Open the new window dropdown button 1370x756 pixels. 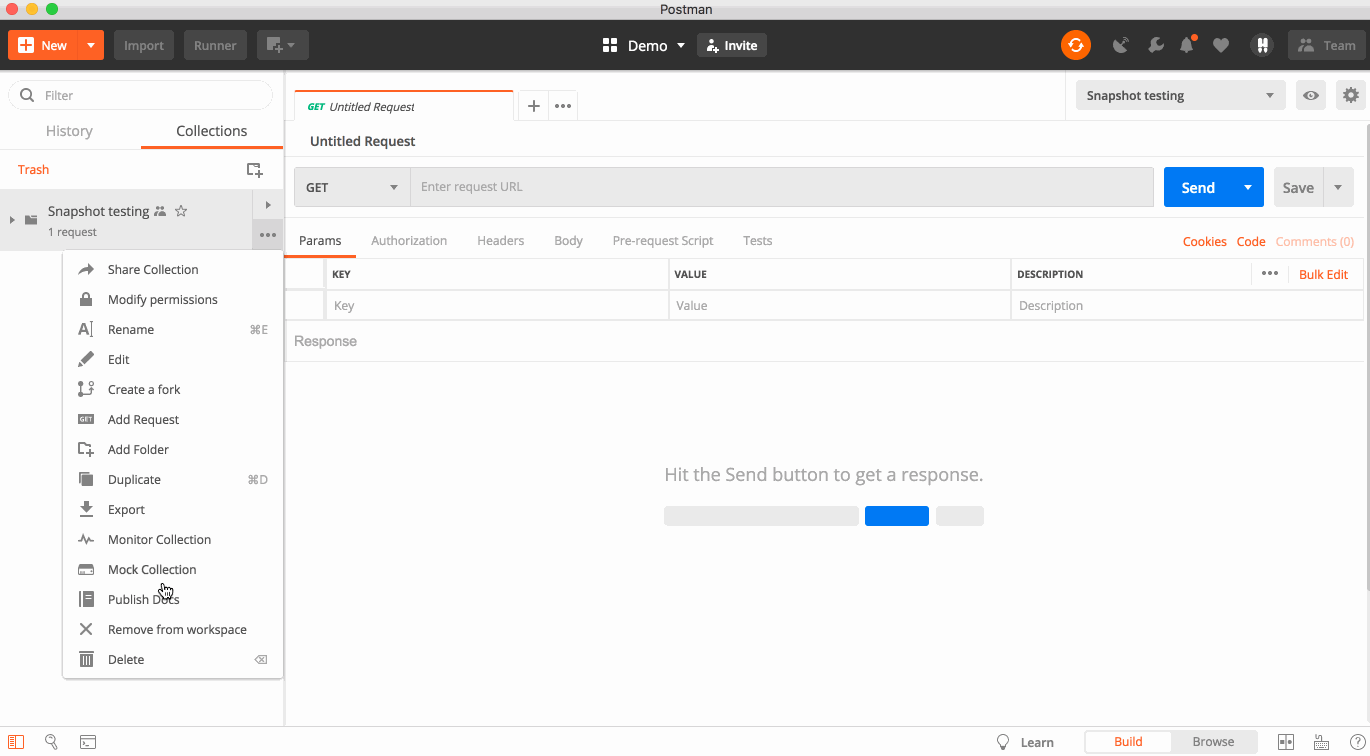coord(283,45)
